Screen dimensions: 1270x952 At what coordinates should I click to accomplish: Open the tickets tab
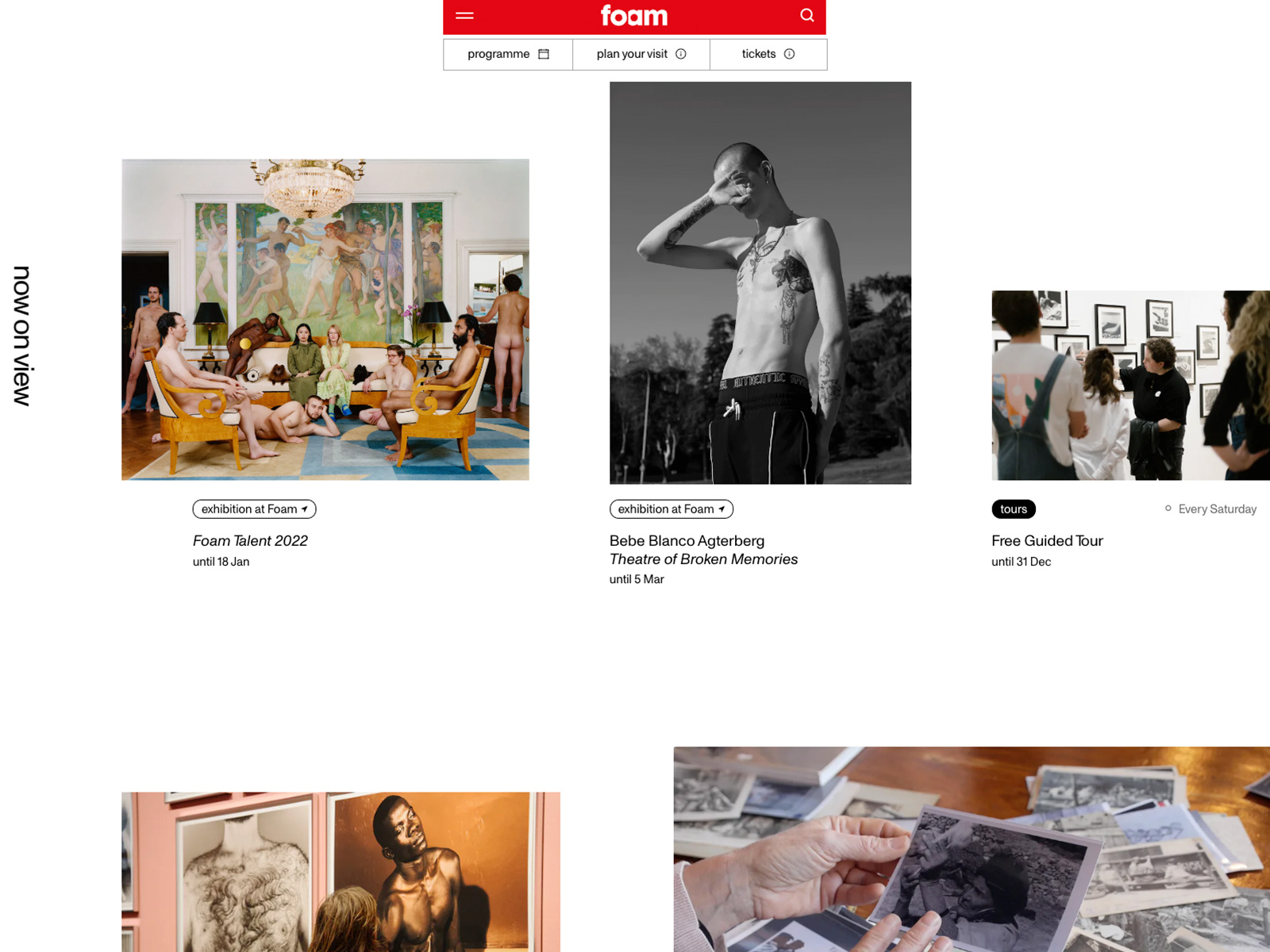pyautogui.click(x=768, y=54)
